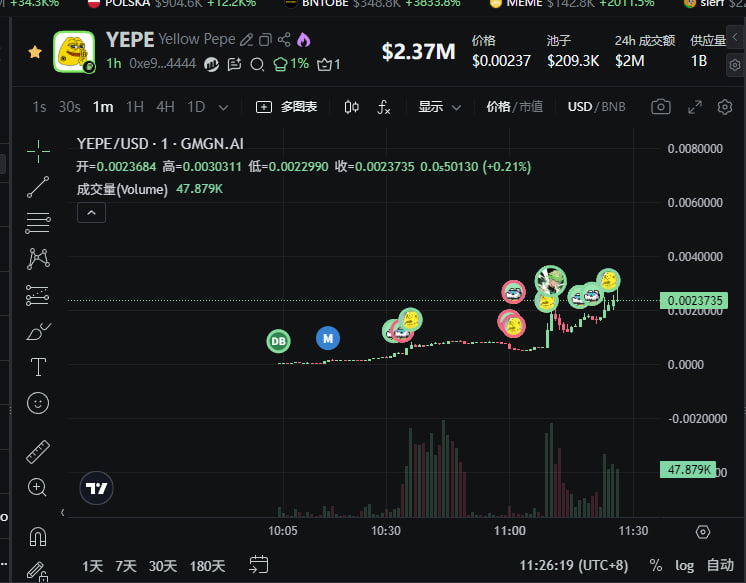746x583 pixels.
Task: Open the indicators fx menu
Action: (x=383, y=107)
